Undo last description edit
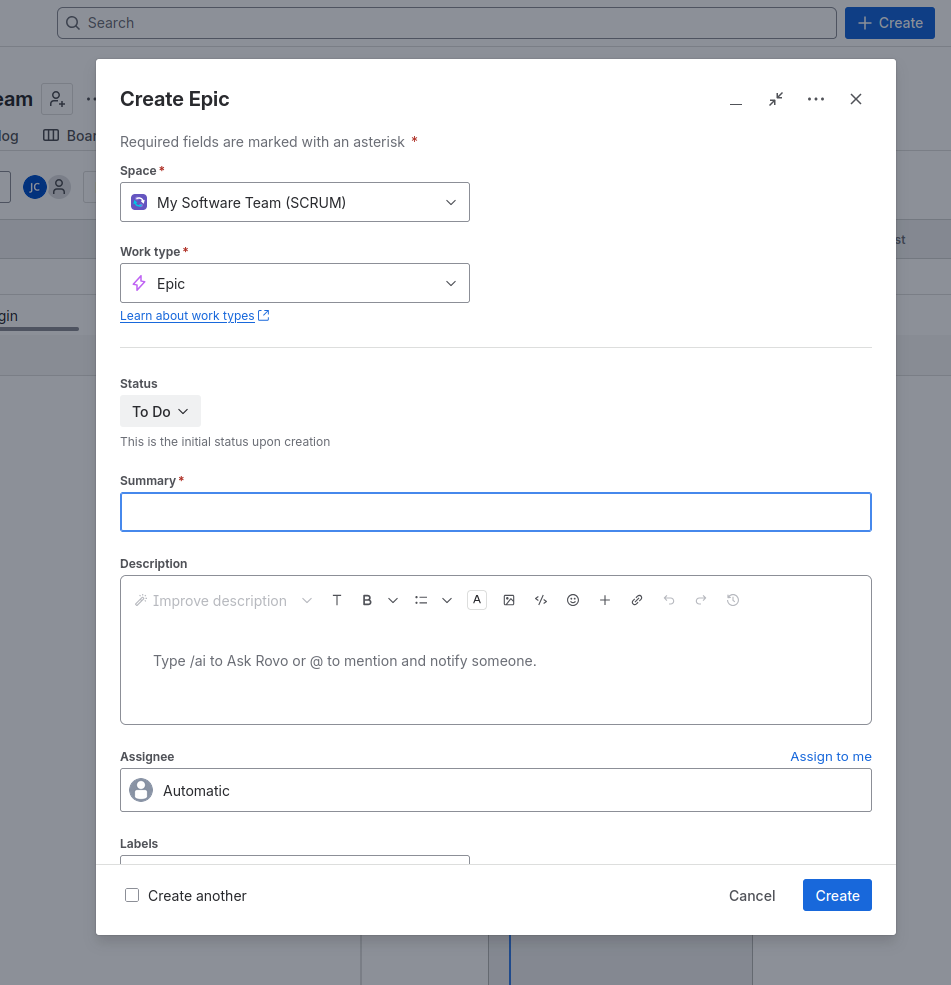Viewport: 951px width, 985px height. (x=669, y=601)
